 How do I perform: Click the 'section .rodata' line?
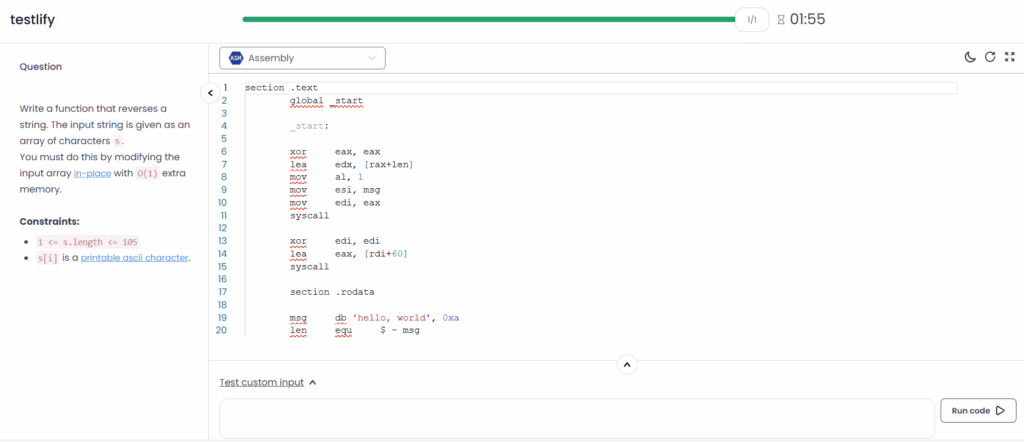click(x=332, y=292)
